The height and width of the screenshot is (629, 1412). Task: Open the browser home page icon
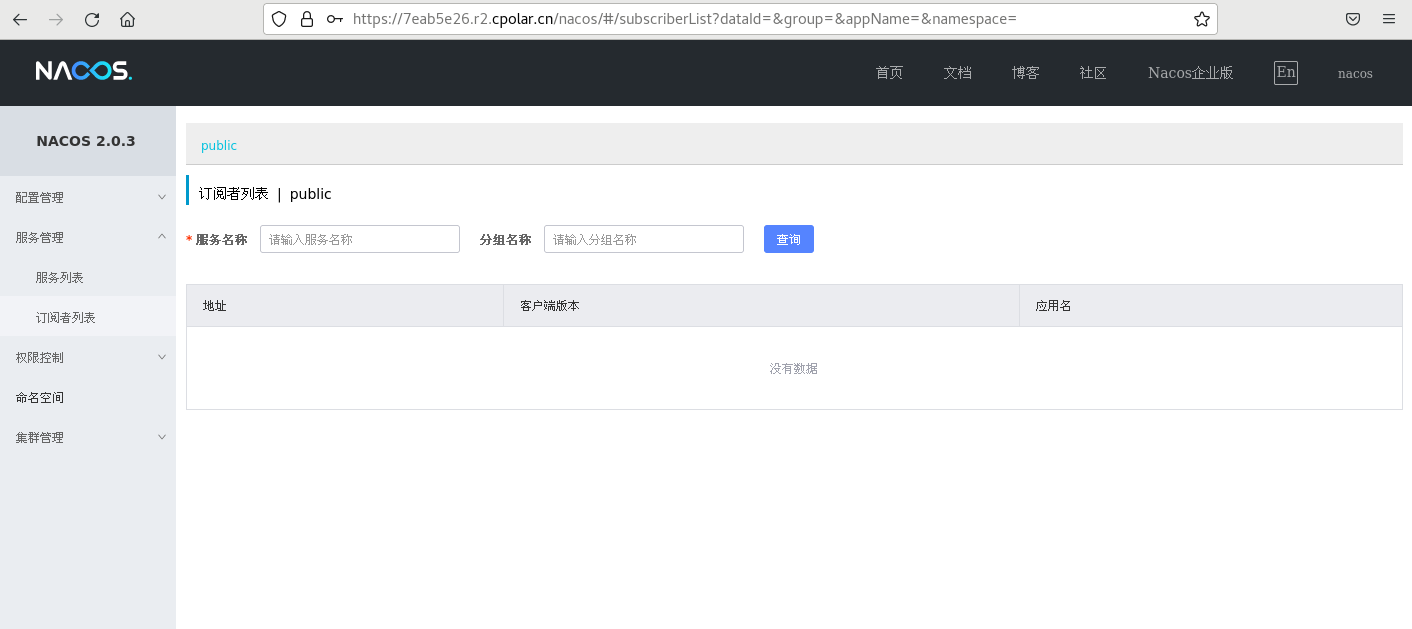[x=127, y=19]
